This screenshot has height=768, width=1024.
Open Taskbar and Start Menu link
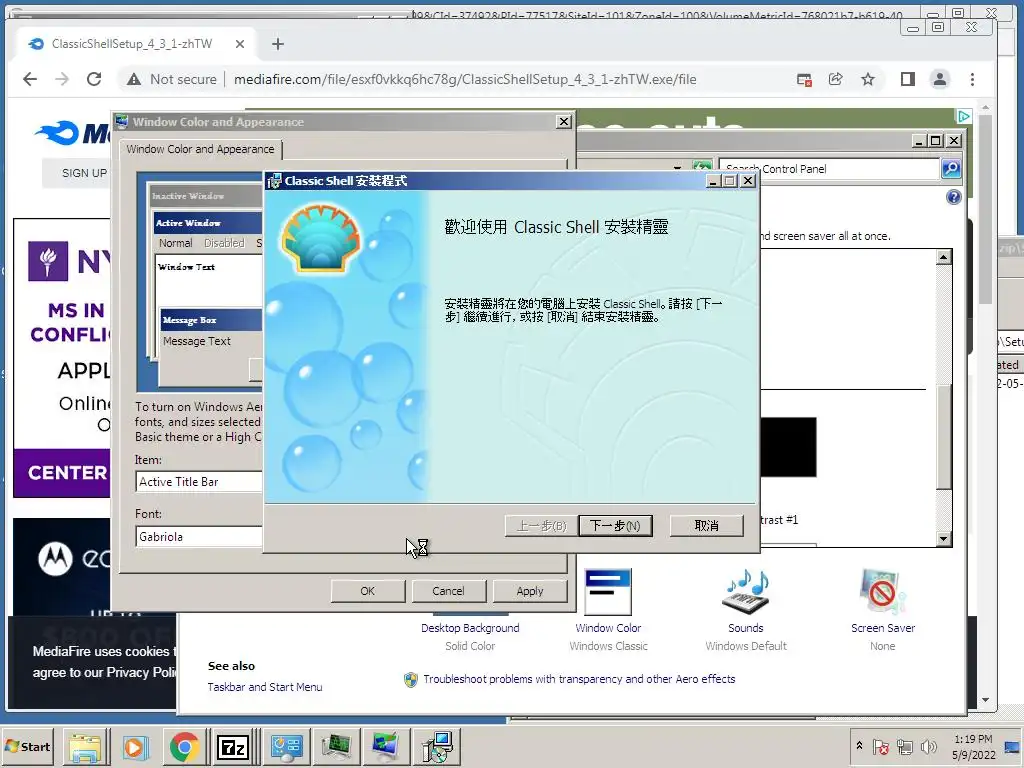[265, 687]
